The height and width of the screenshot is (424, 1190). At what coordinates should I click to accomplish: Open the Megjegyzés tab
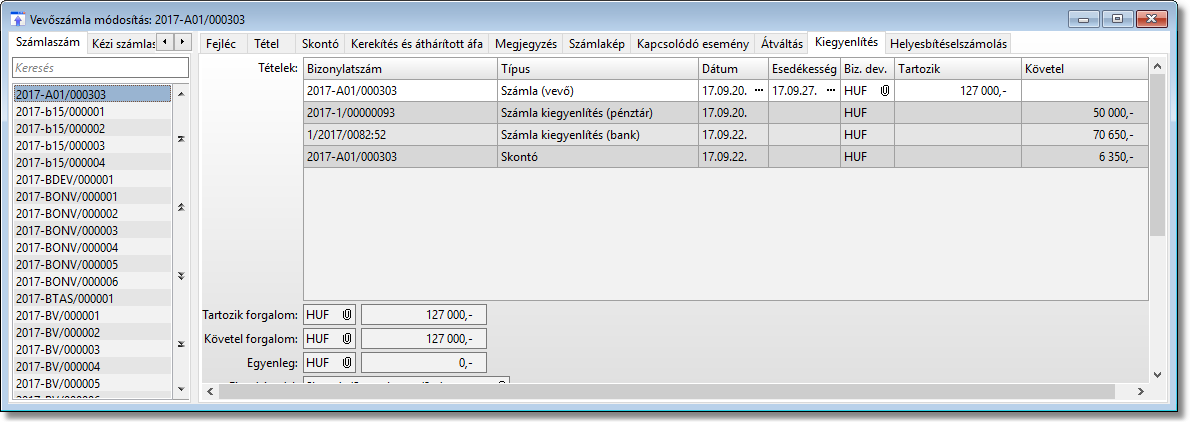coord(525,44)
